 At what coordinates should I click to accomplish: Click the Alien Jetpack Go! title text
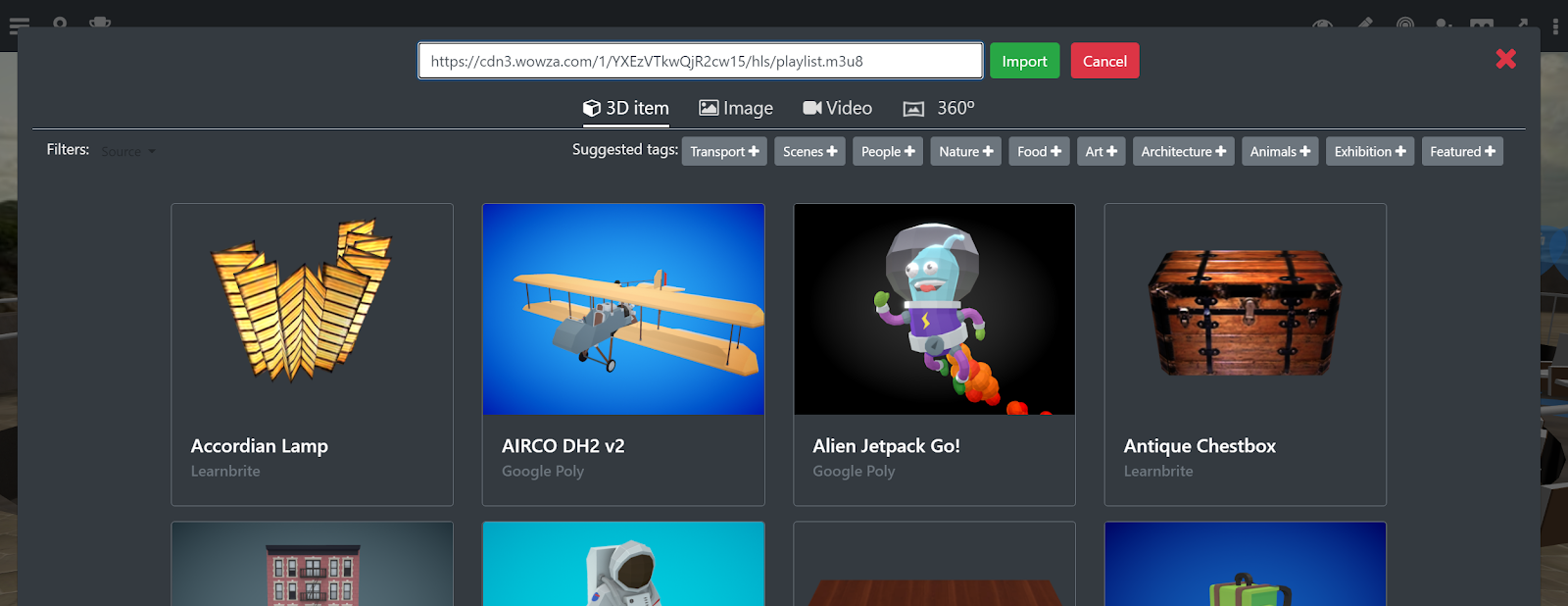(x=886, y=446)
